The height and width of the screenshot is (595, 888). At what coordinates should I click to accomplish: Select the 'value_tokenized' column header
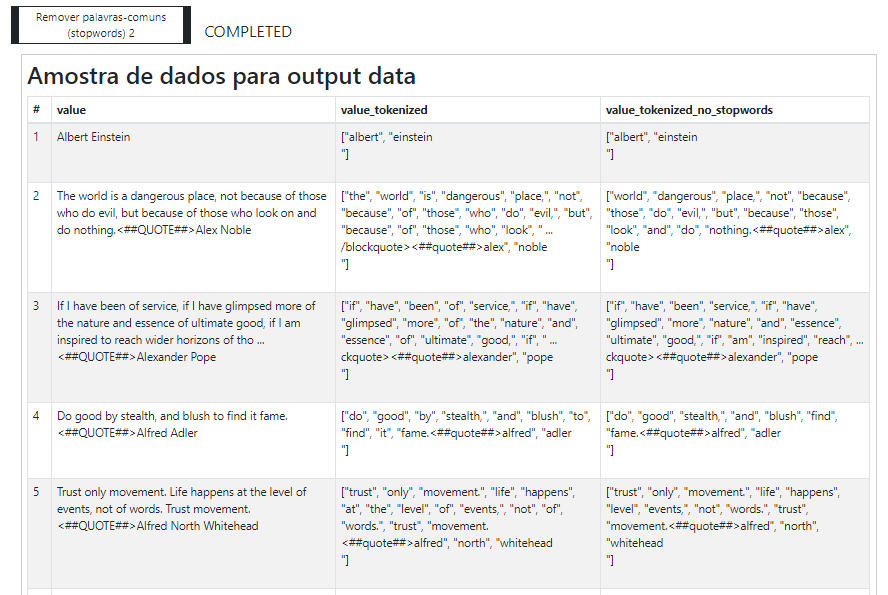coord(468,110)
